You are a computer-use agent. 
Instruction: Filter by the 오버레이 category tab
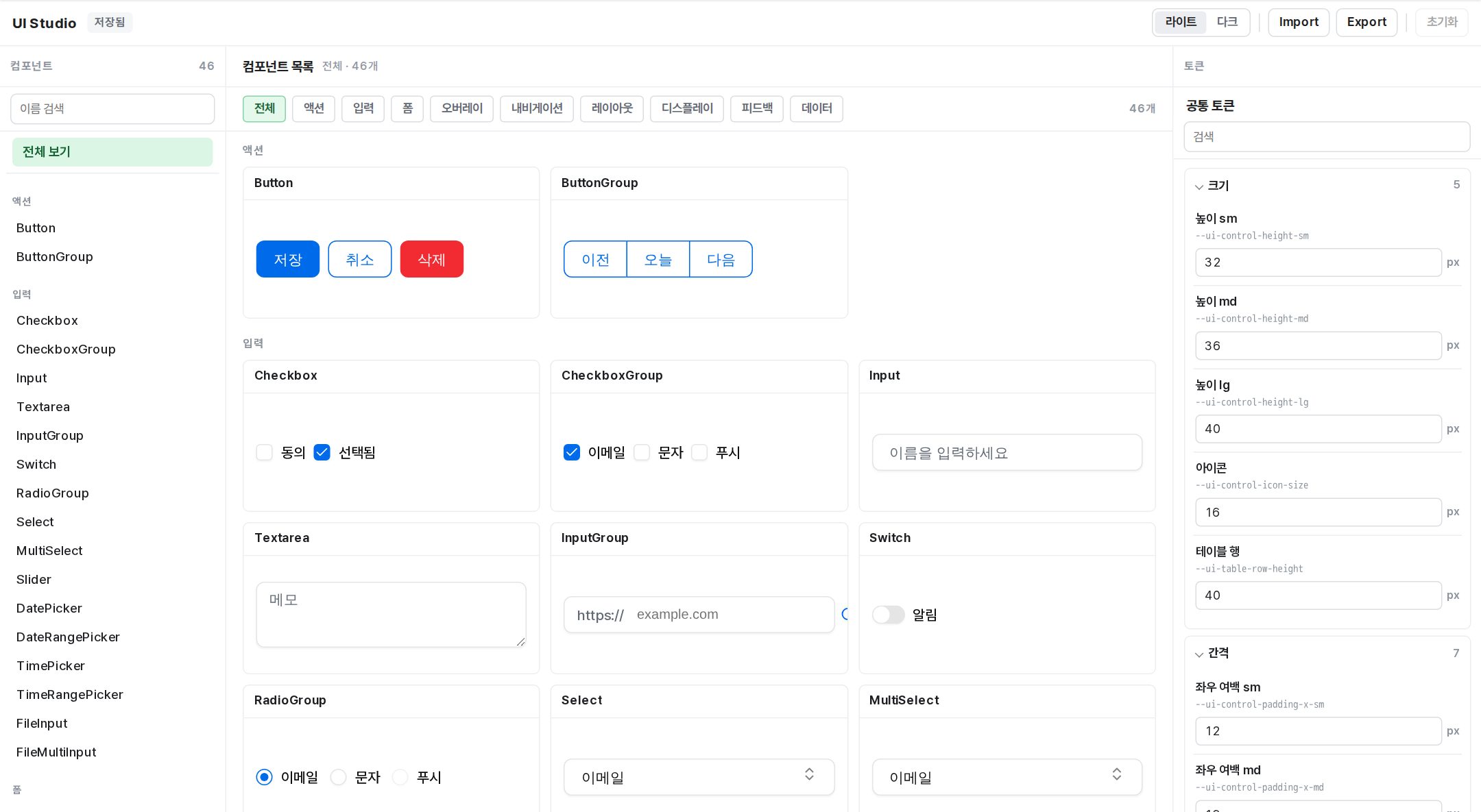click(x=461, y=108)
